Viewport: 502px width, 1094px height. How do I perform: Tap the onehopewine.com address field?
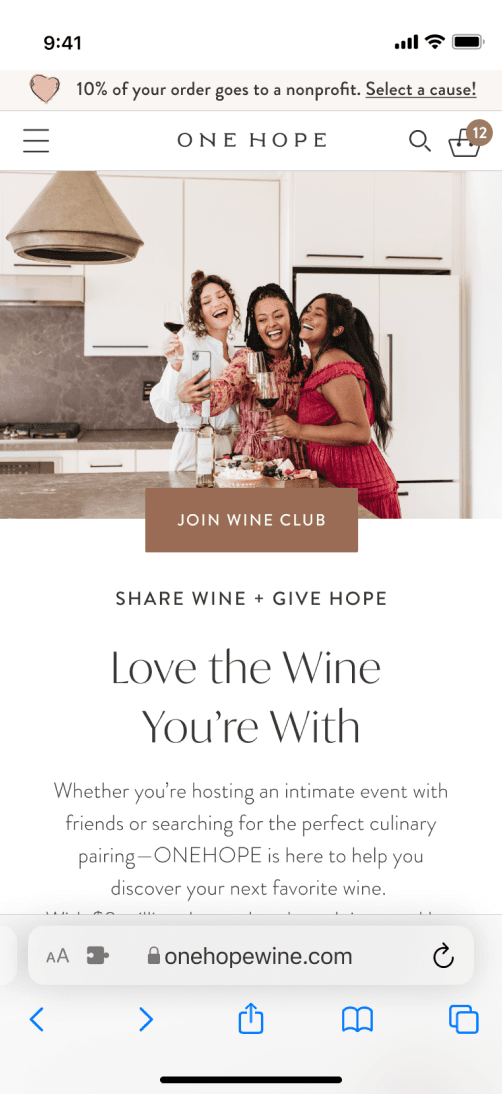(251, 956)
